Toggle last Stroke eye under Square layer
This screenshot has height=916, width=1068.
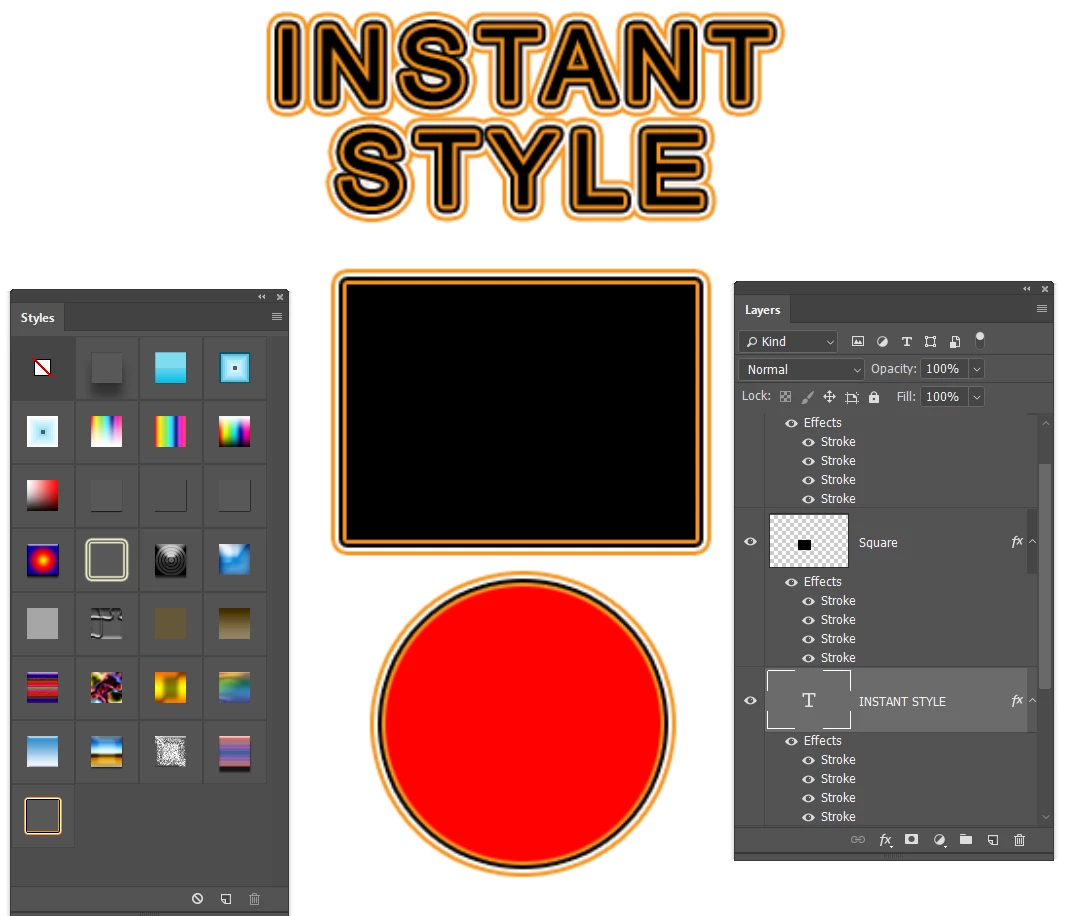coord(808,658)
